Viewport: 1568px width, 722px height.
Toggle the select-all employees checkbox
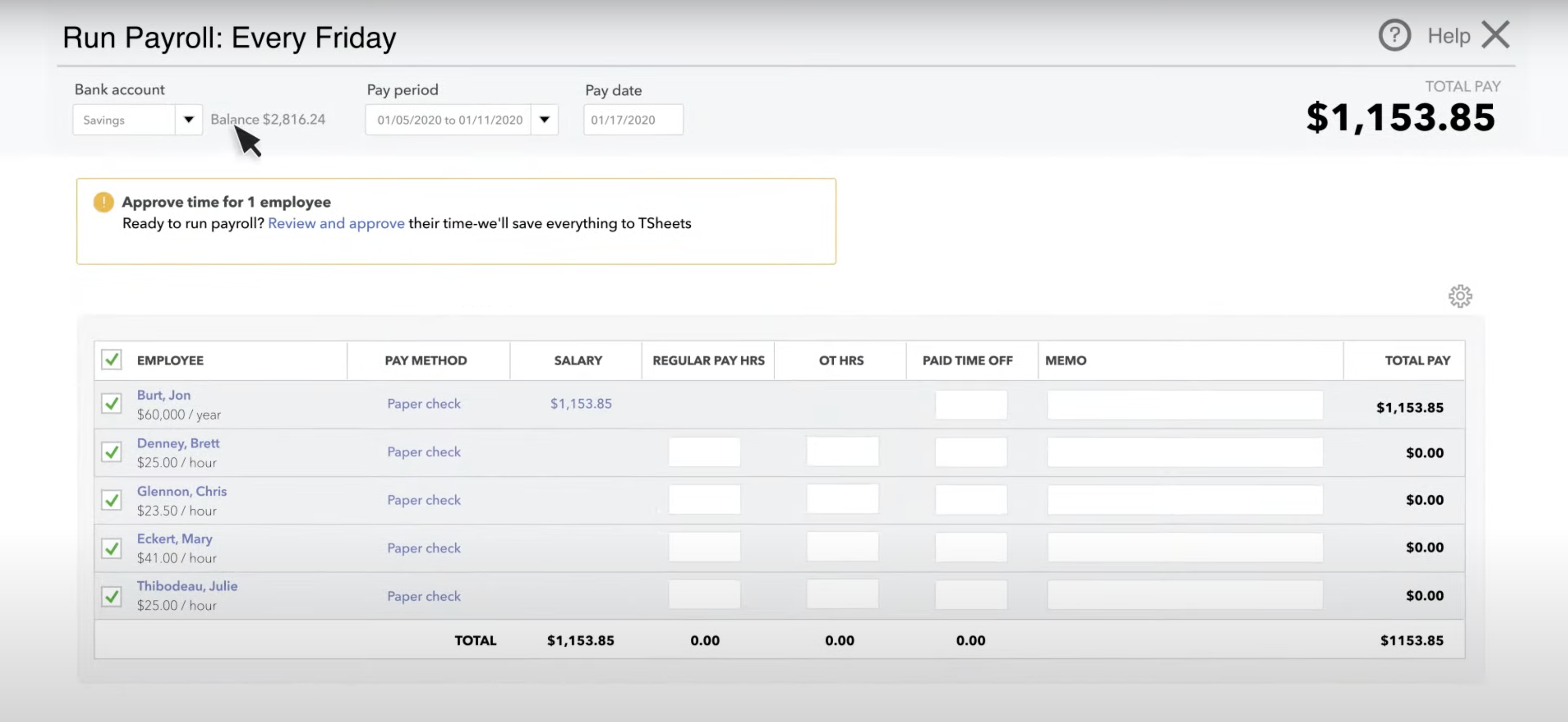pos(111,360)
